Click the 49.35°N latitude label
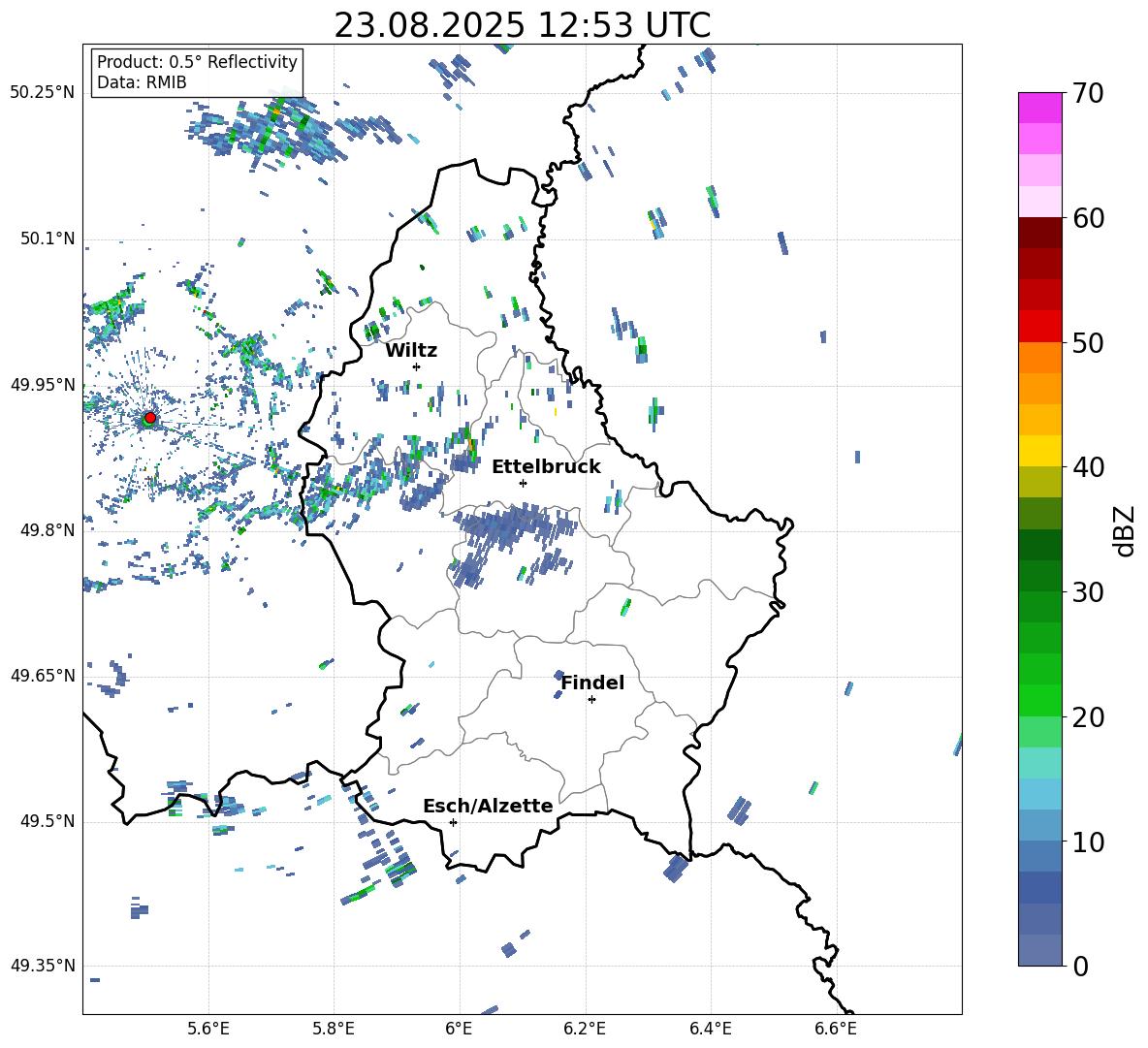This screenshot has height=1048, width=1148. [43, 966]
